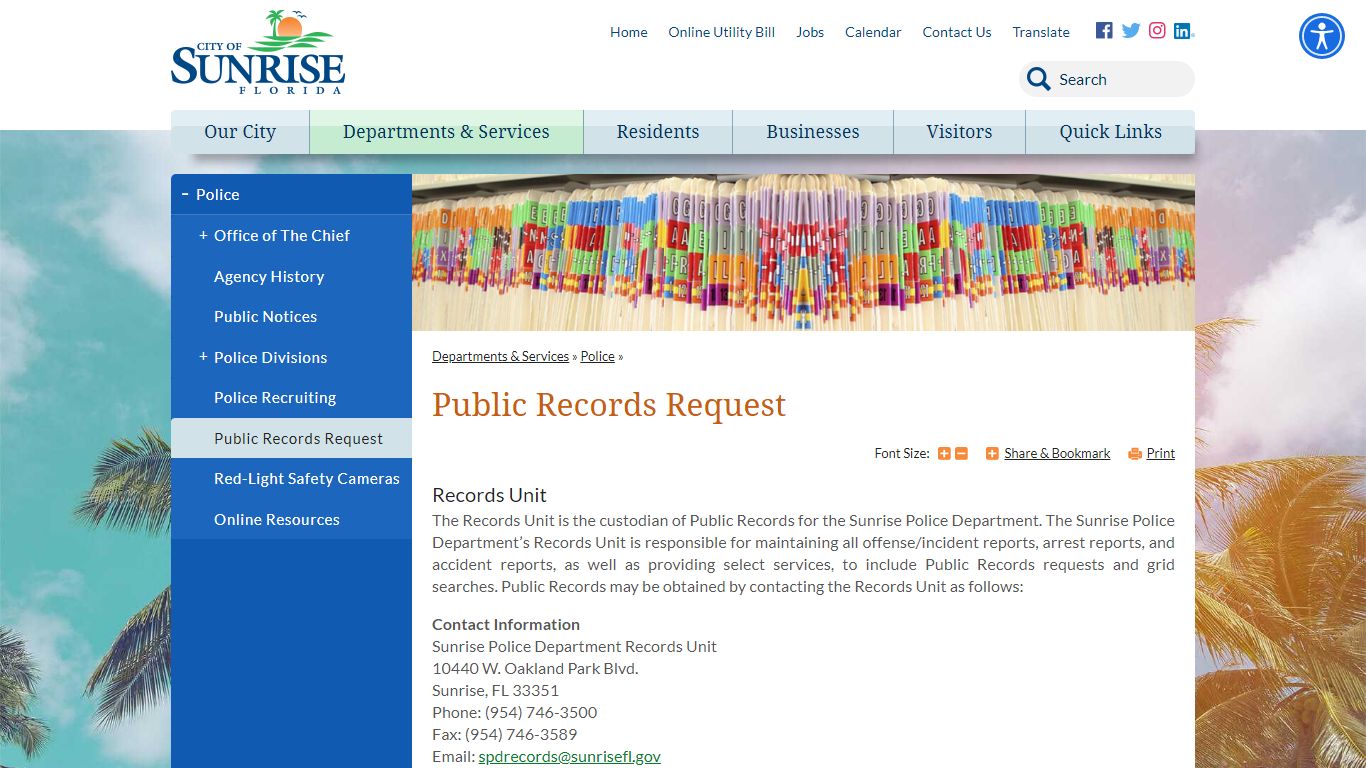Click the Font Size: label

902,453
